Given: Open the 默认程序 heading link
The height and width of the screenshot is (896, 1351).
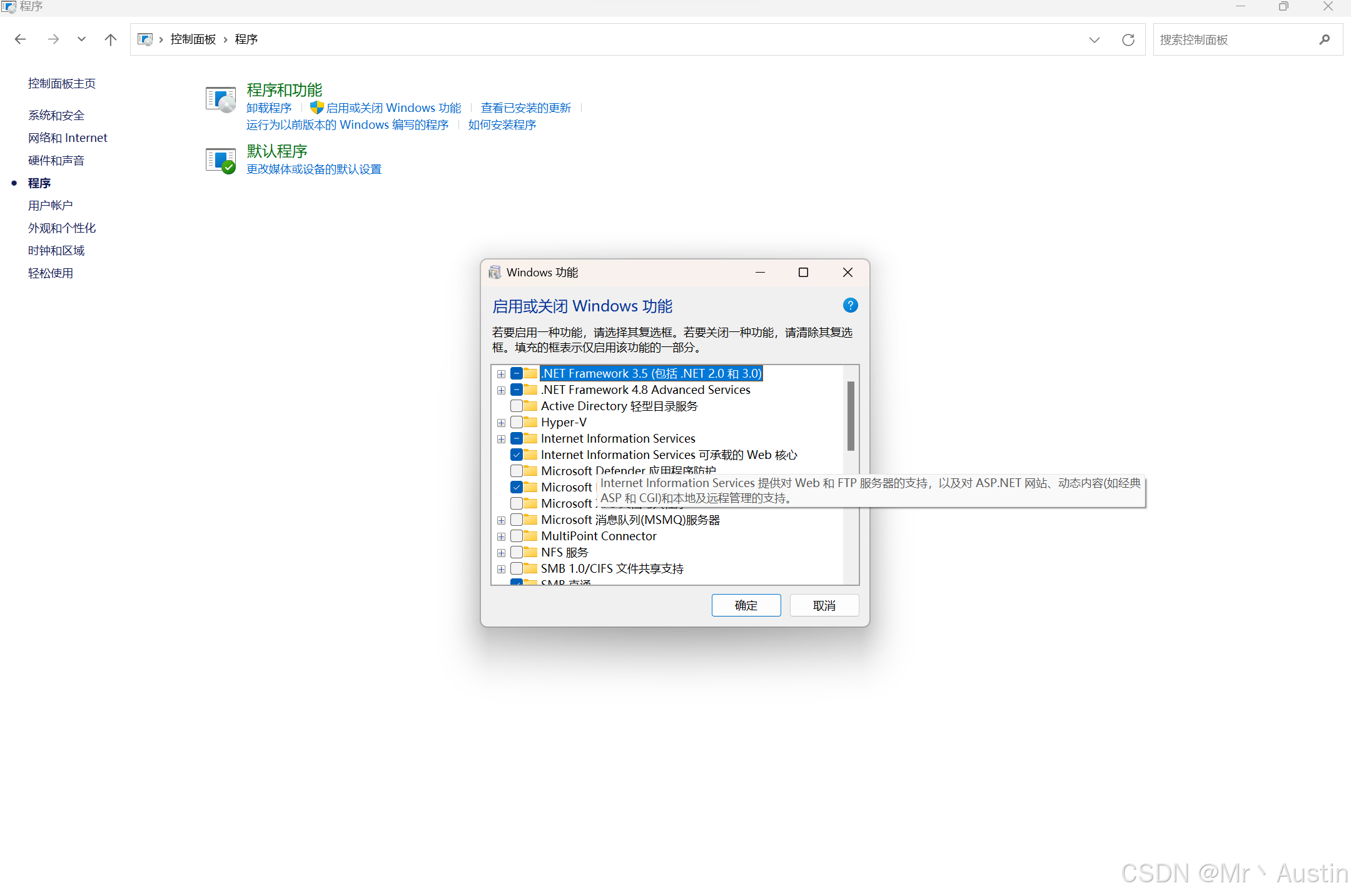Looking at the screenshot, I should pyautogui.click(x=277, y=151).
